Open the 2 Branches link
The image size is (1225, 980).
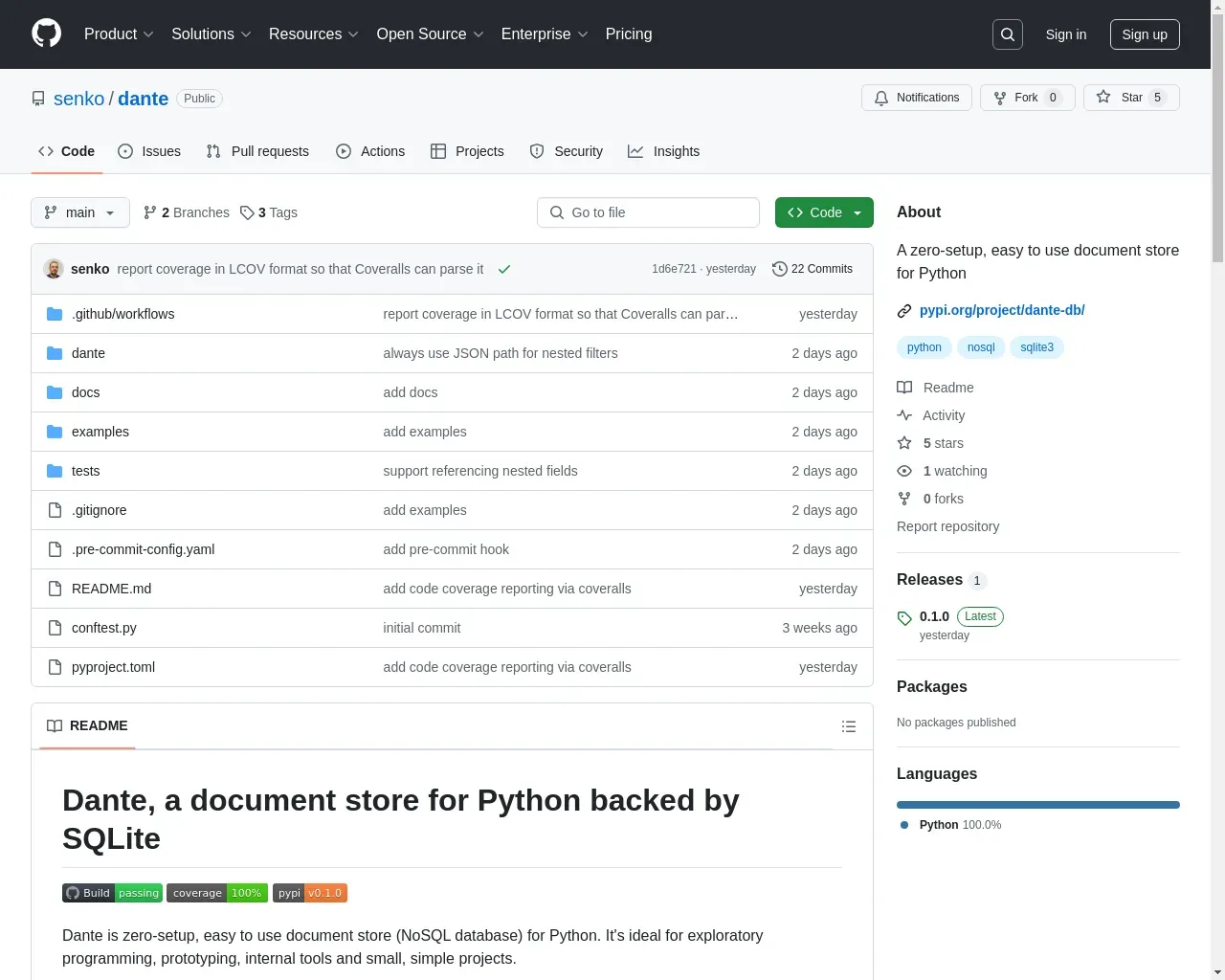[x=187, y=212]
